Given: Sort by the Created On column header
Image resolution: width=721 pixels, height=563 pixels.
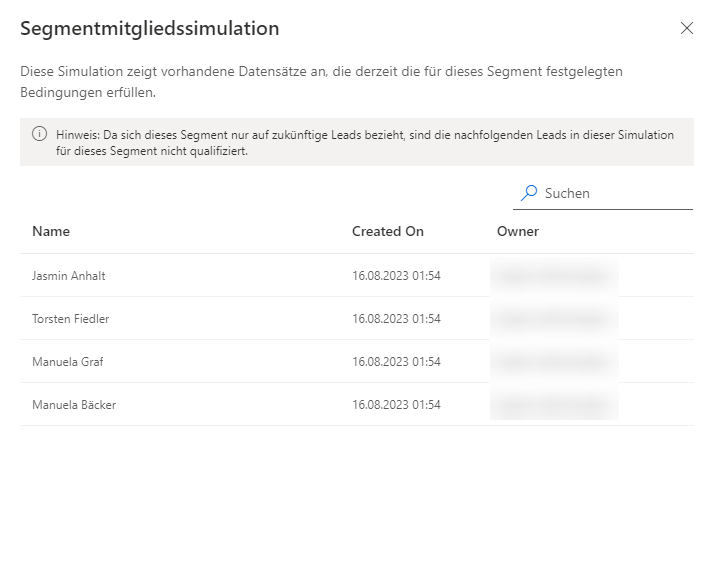Looking at the screenshot, I should click(x=388, y=231).
